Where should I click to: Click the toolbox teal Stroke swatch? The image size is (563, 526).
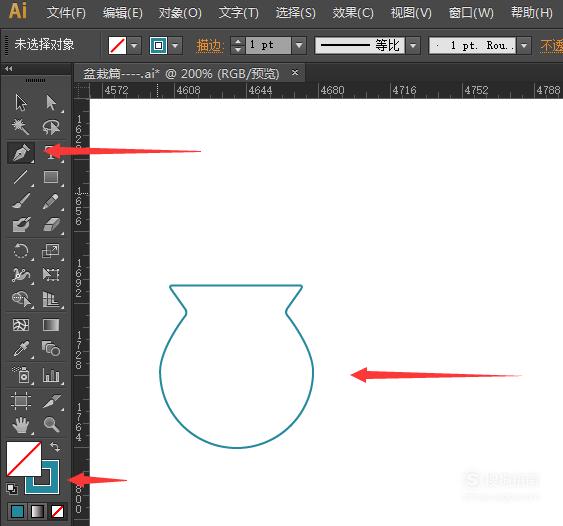(50, 485)
